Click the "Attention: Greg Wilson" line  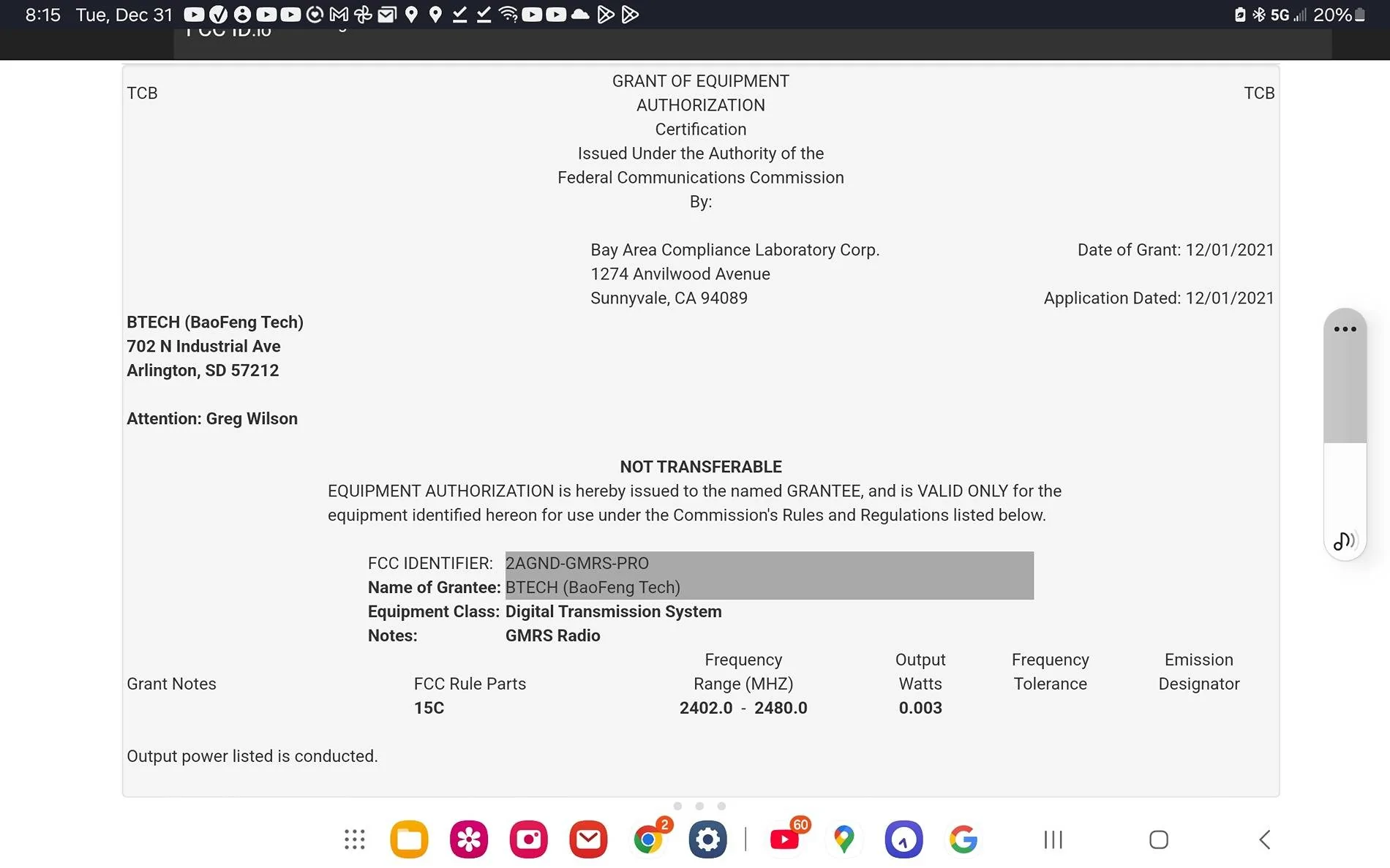(212, 419)
